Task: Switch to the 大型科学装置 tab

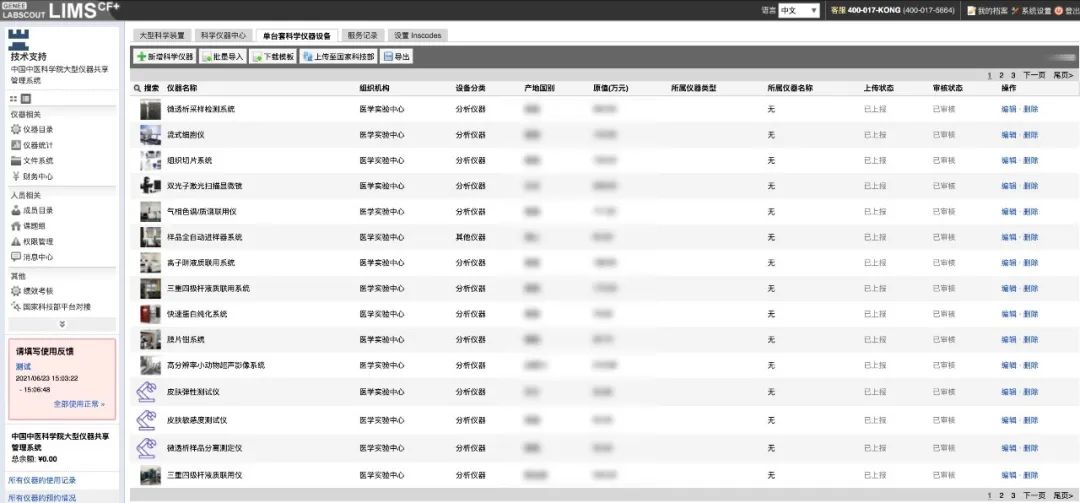Action: (159, 35)
